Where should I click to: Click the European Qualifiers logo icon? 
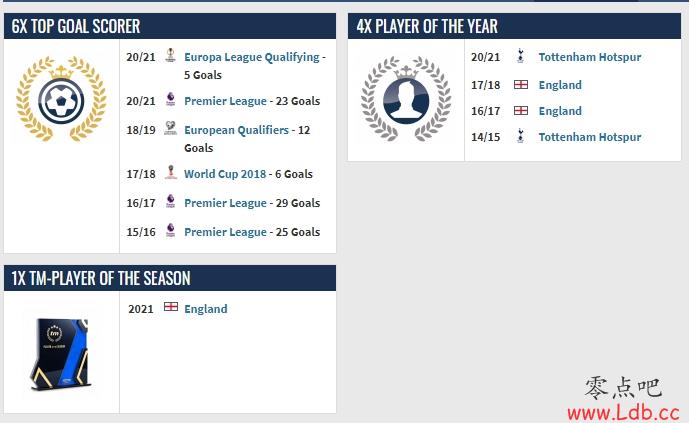point(170,128)
